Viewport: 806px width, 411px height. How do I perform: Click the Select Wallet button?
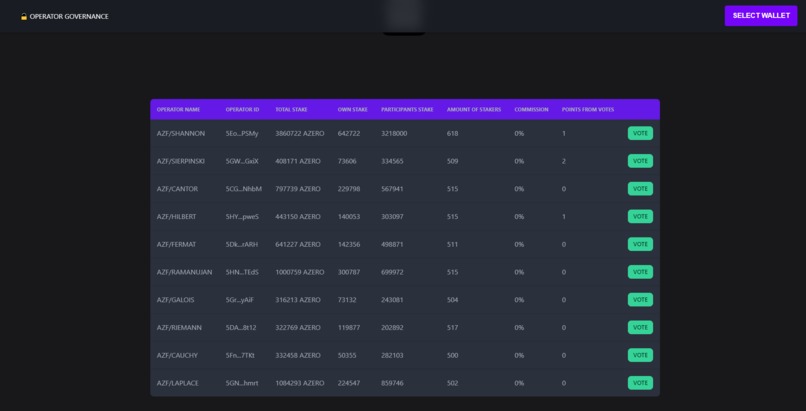pyautogui.click(x=761, y=15)
